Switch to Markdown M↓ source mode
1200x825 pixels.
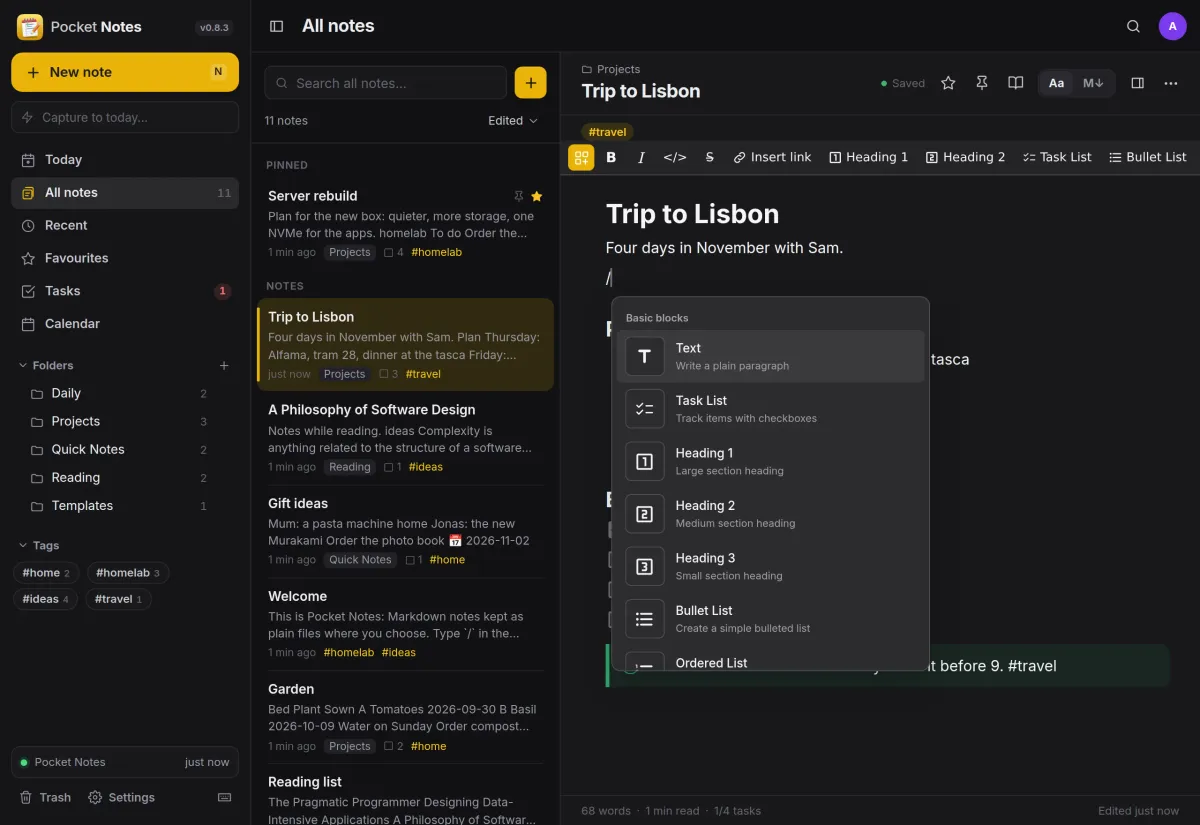[1093, 83]
